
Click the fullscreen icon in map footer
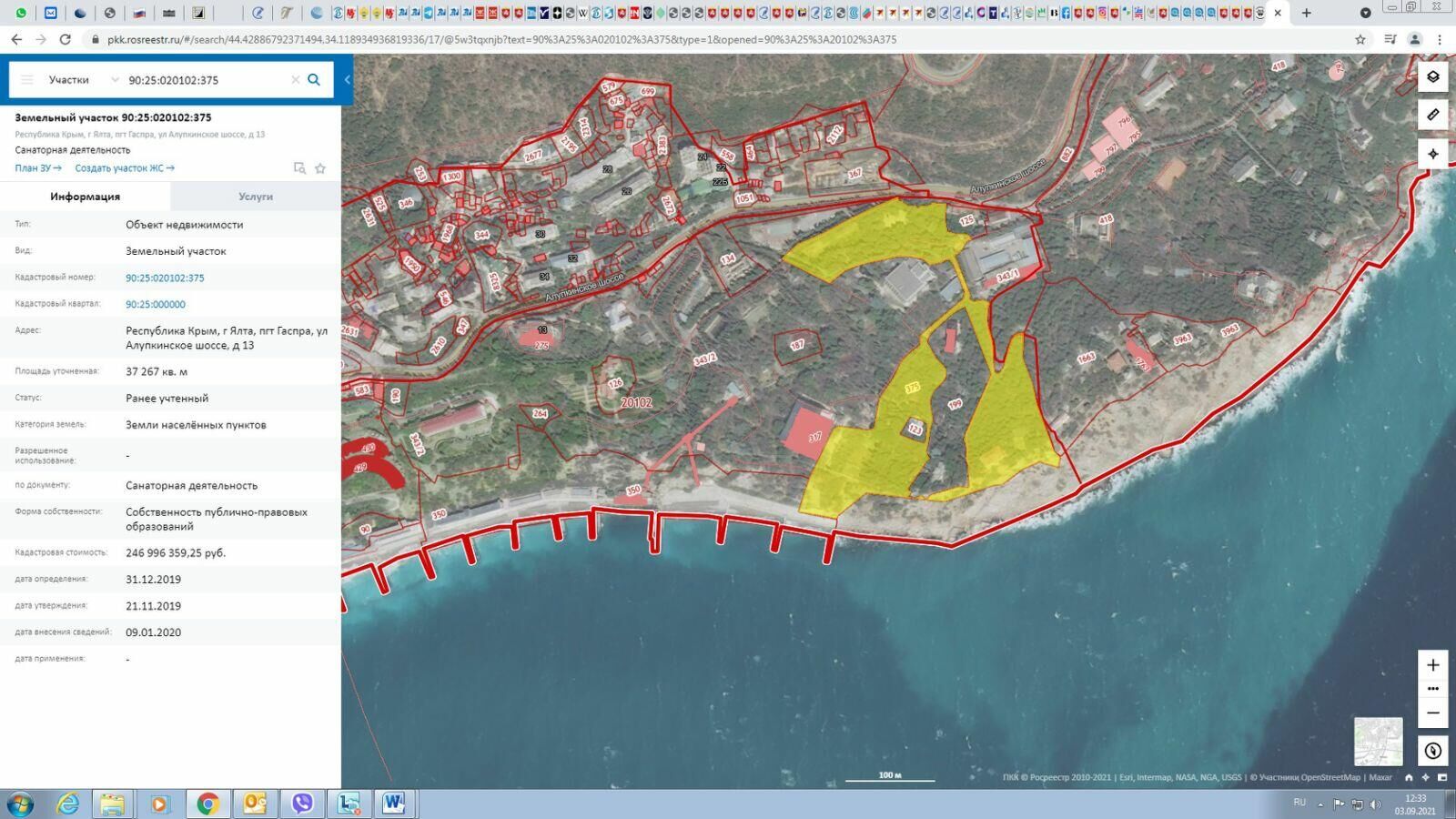[1442, 777]
